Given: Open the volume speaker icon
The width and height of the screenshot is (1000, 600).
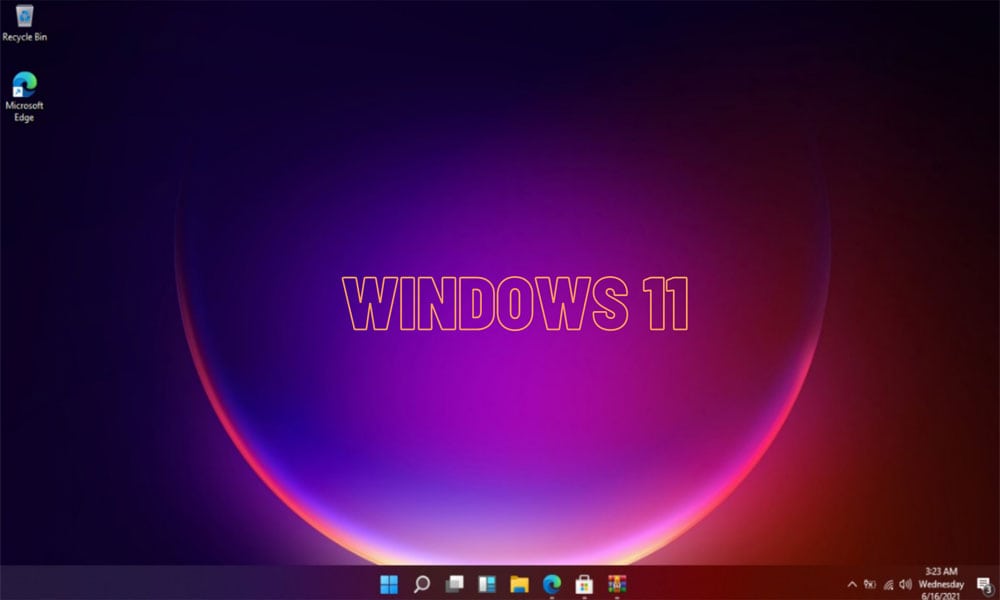Looking at the screenshot, I should 906,584.
